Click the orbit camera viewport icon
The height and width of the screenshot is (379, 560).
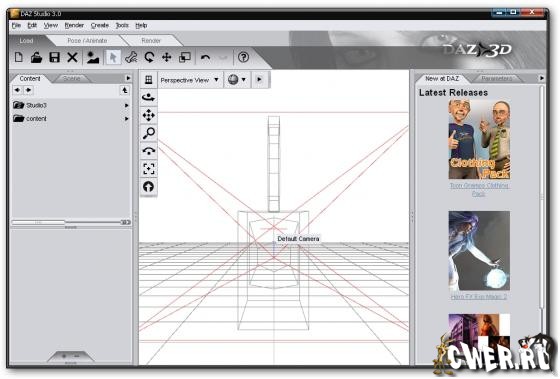[x=149, y=97]
